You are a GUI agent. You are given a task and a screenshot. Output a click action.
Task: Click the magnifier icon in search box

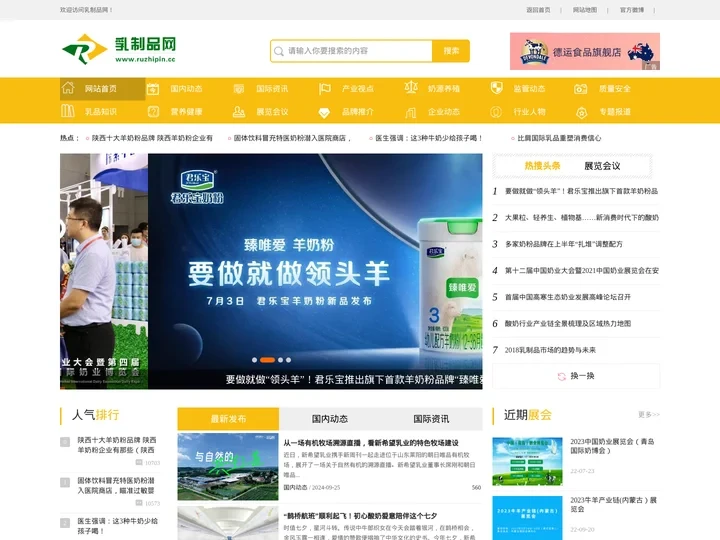279,51
